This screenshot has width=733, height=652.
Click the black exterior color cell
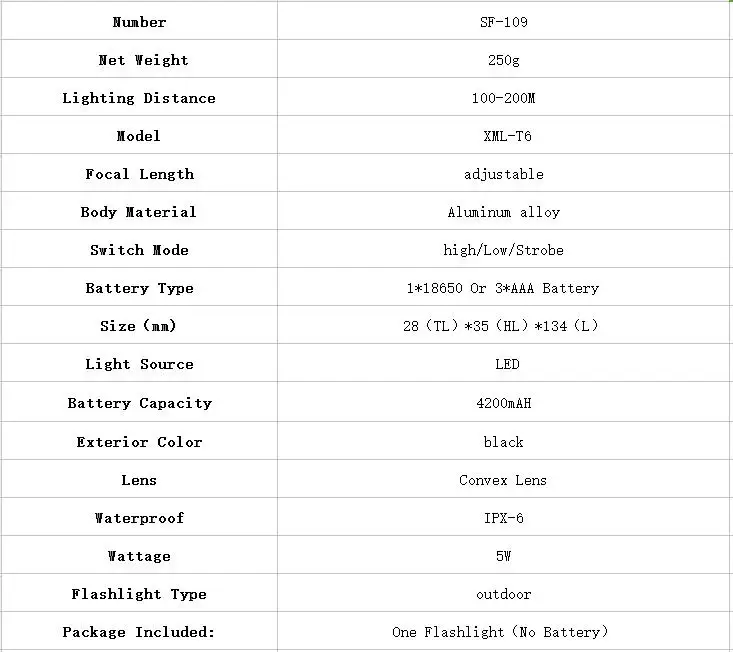point(504,442)
